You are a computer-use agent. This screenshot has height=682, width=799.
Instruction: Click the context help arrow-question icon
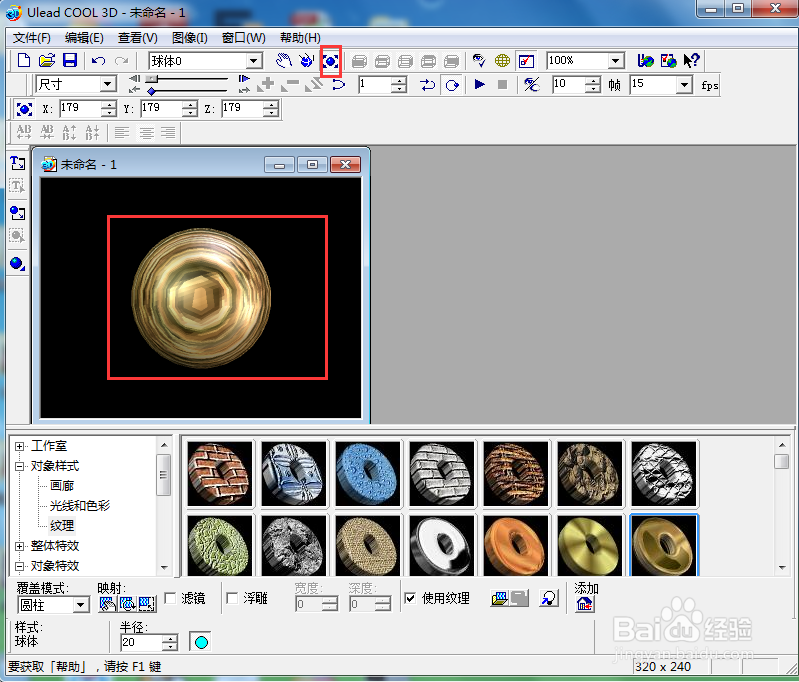point(691,61)
